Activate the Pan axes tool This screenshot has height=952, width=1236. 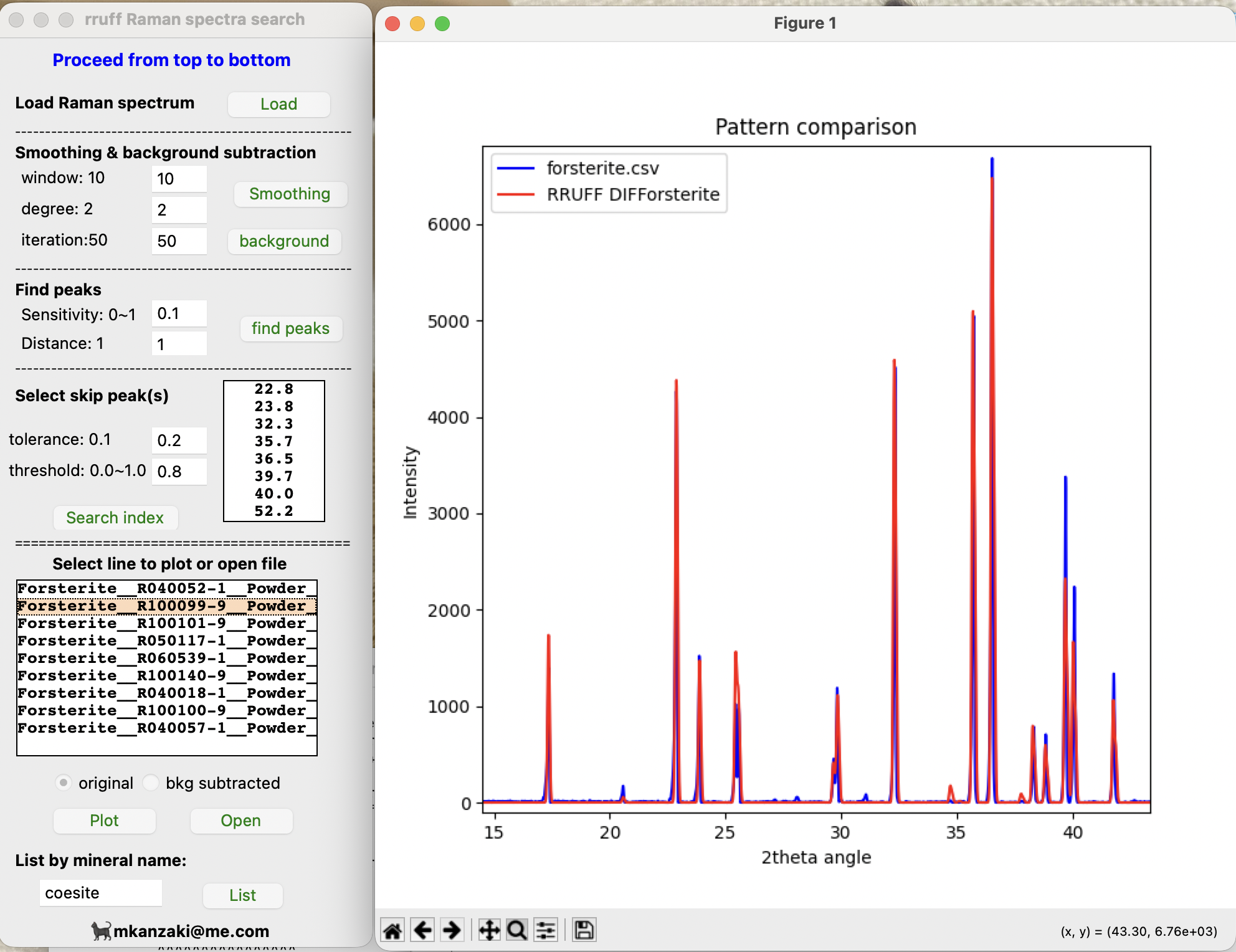489,931
